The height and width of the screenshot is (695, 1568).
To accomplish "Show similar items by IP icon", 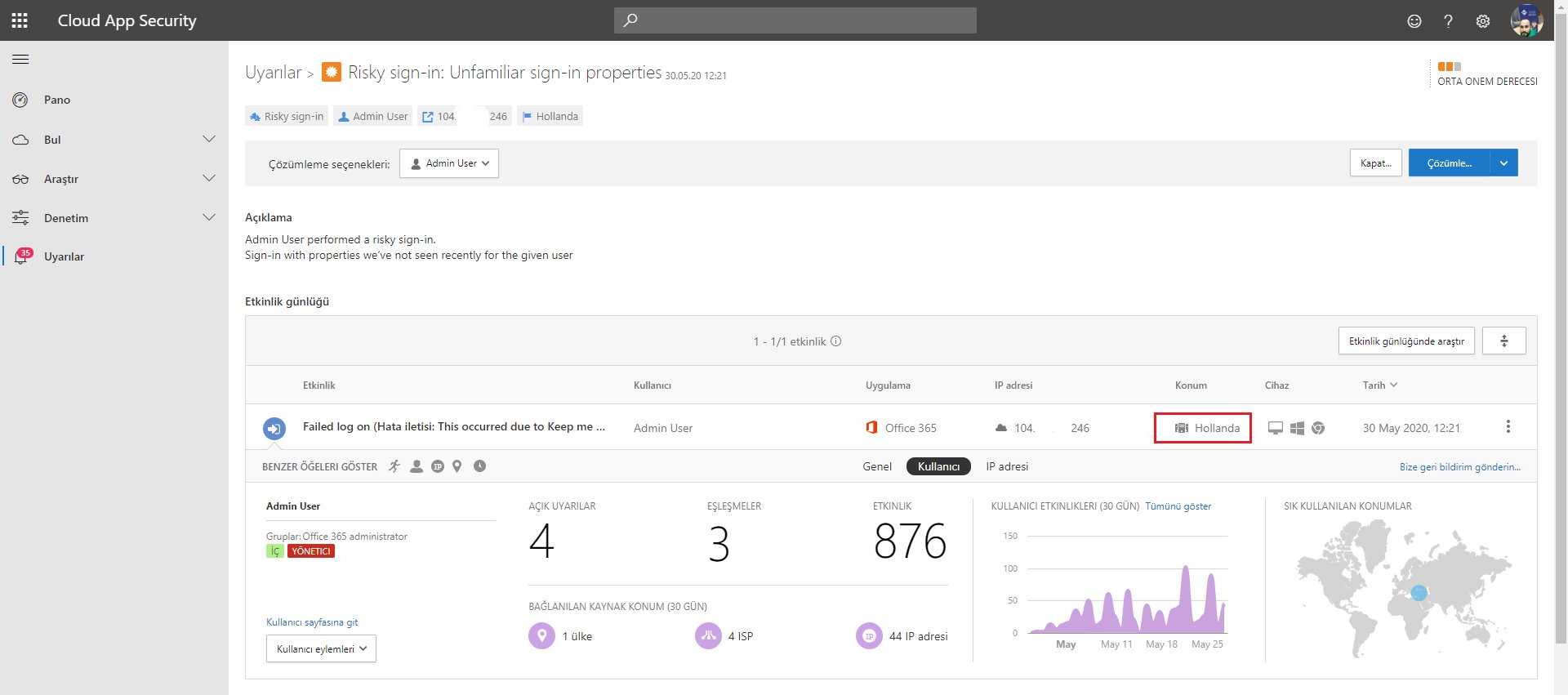I will pos(438,466).
